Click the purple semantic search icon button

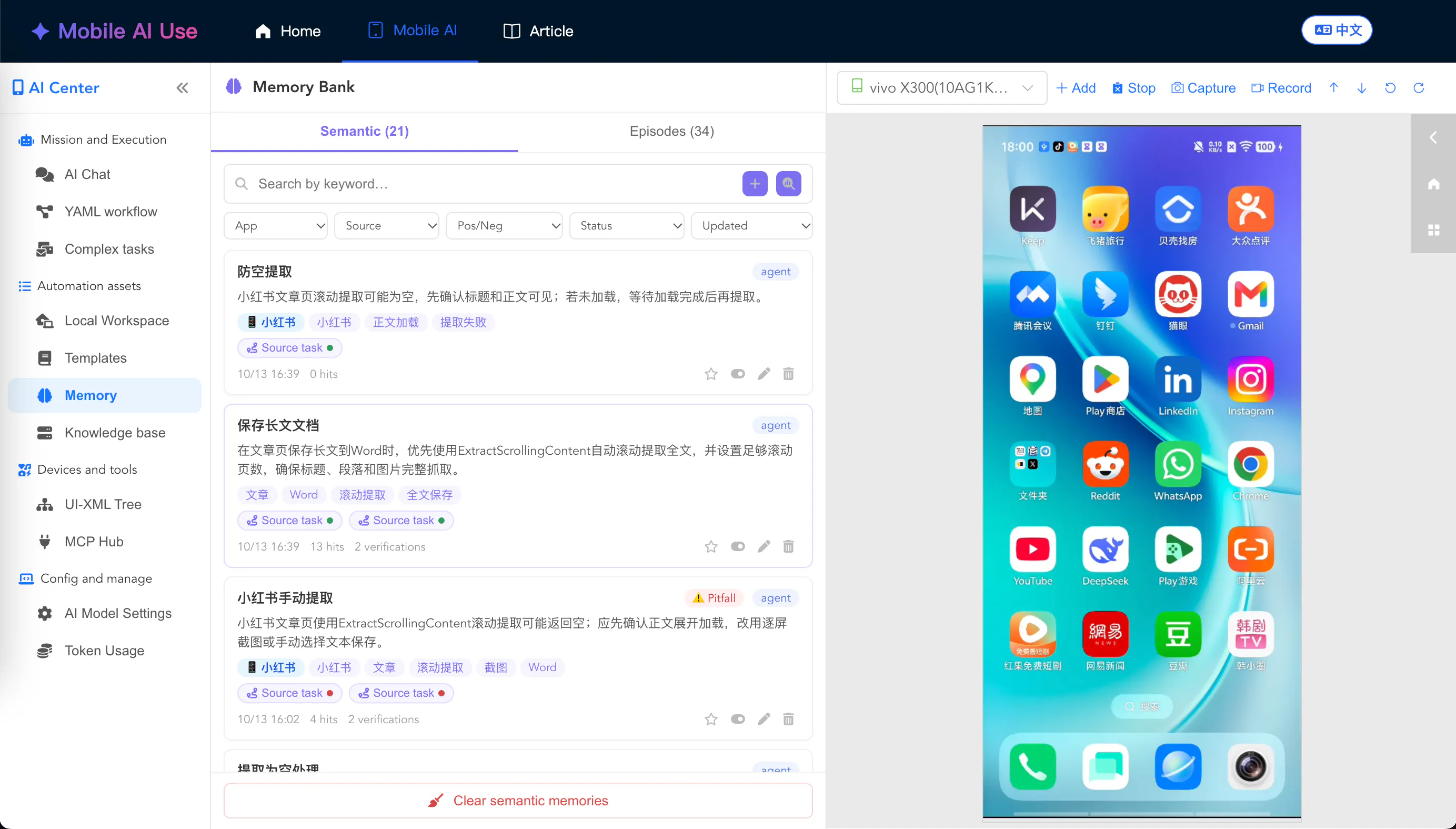[788, 184]
